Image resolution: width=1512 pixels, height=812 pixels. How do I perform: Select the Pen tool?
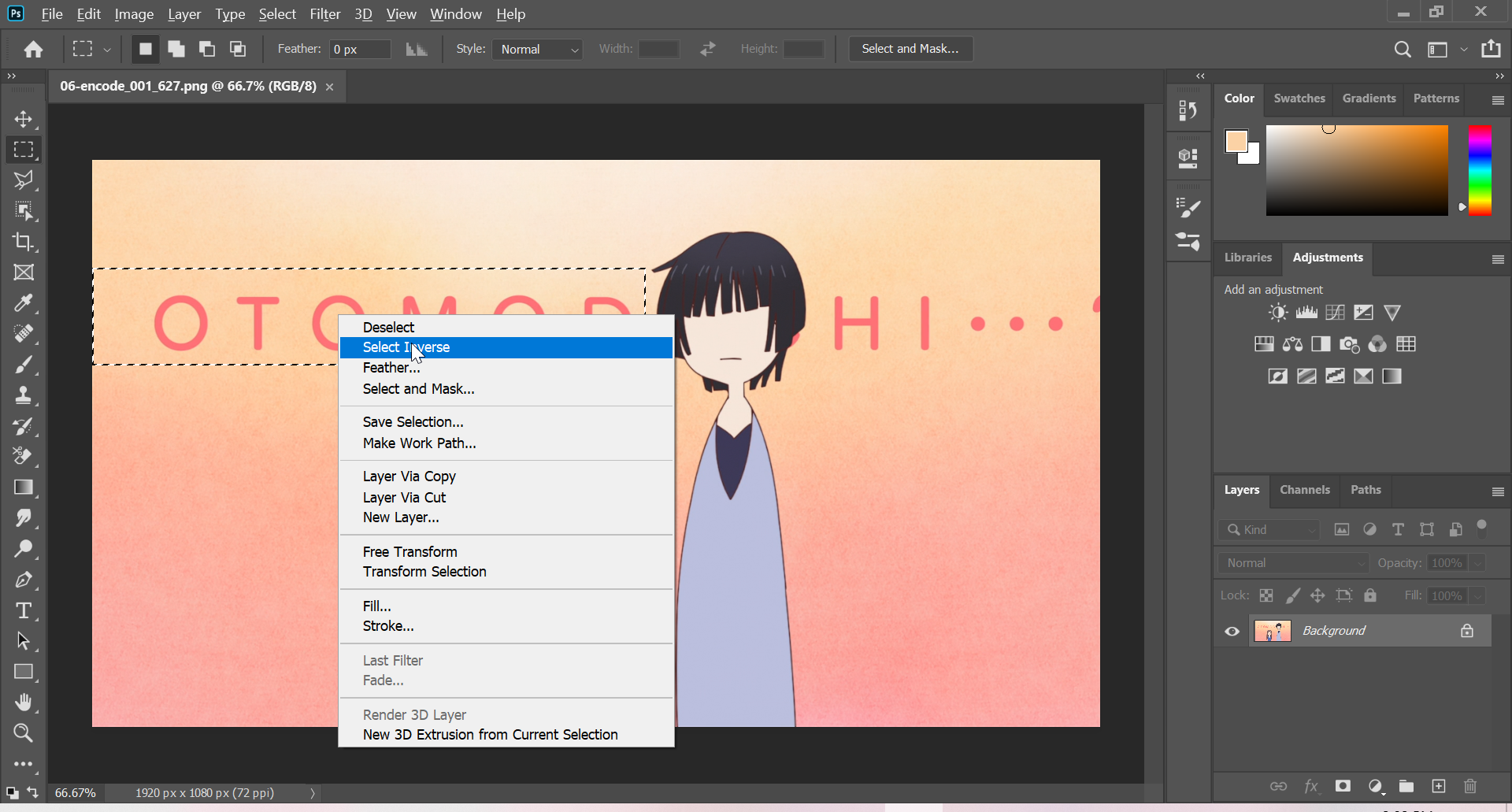coord(24,580)
